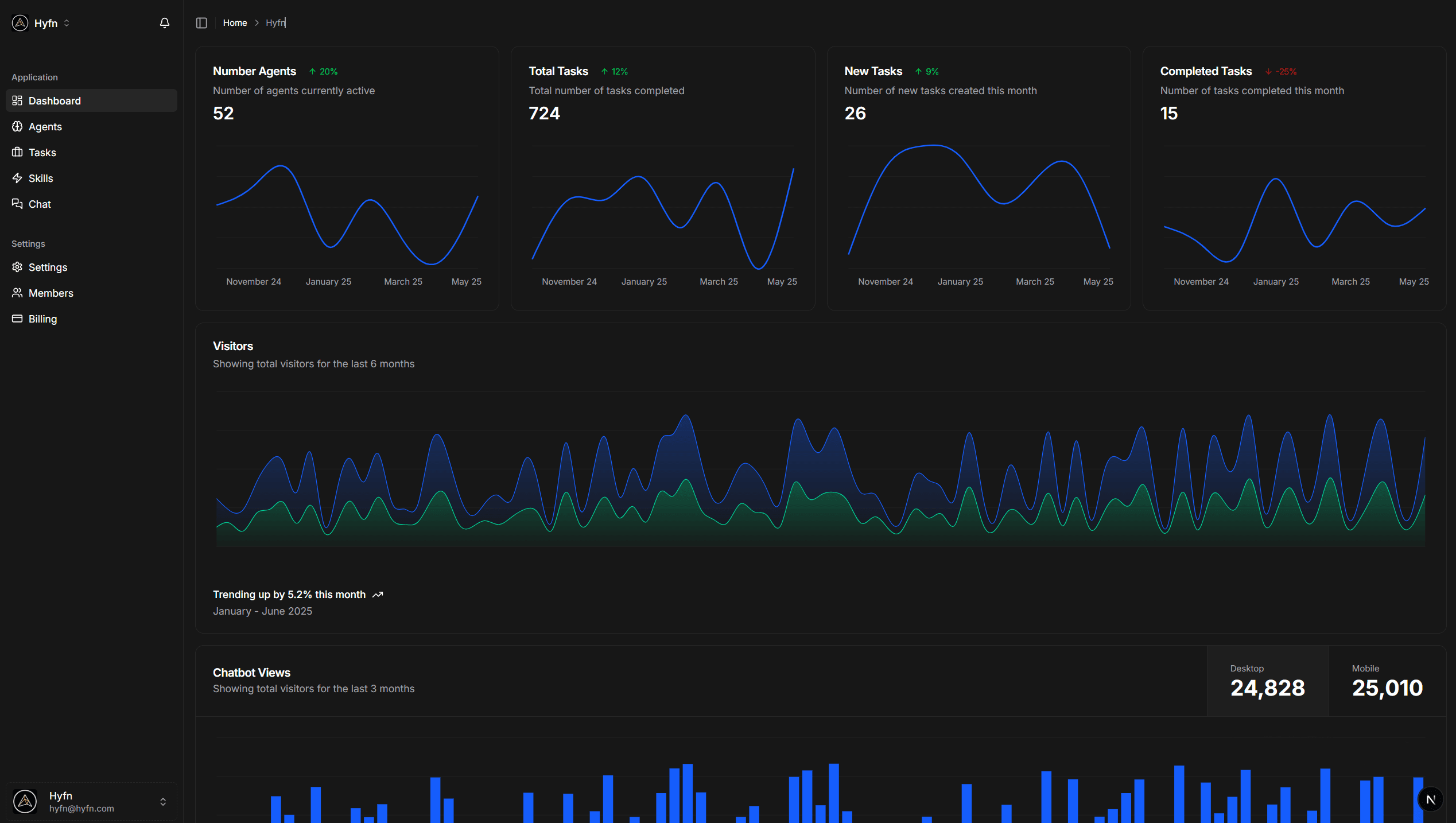1456x823 pixels.
Task: Click the green up arrow beside 20%
Action: [x=312, y=72]
